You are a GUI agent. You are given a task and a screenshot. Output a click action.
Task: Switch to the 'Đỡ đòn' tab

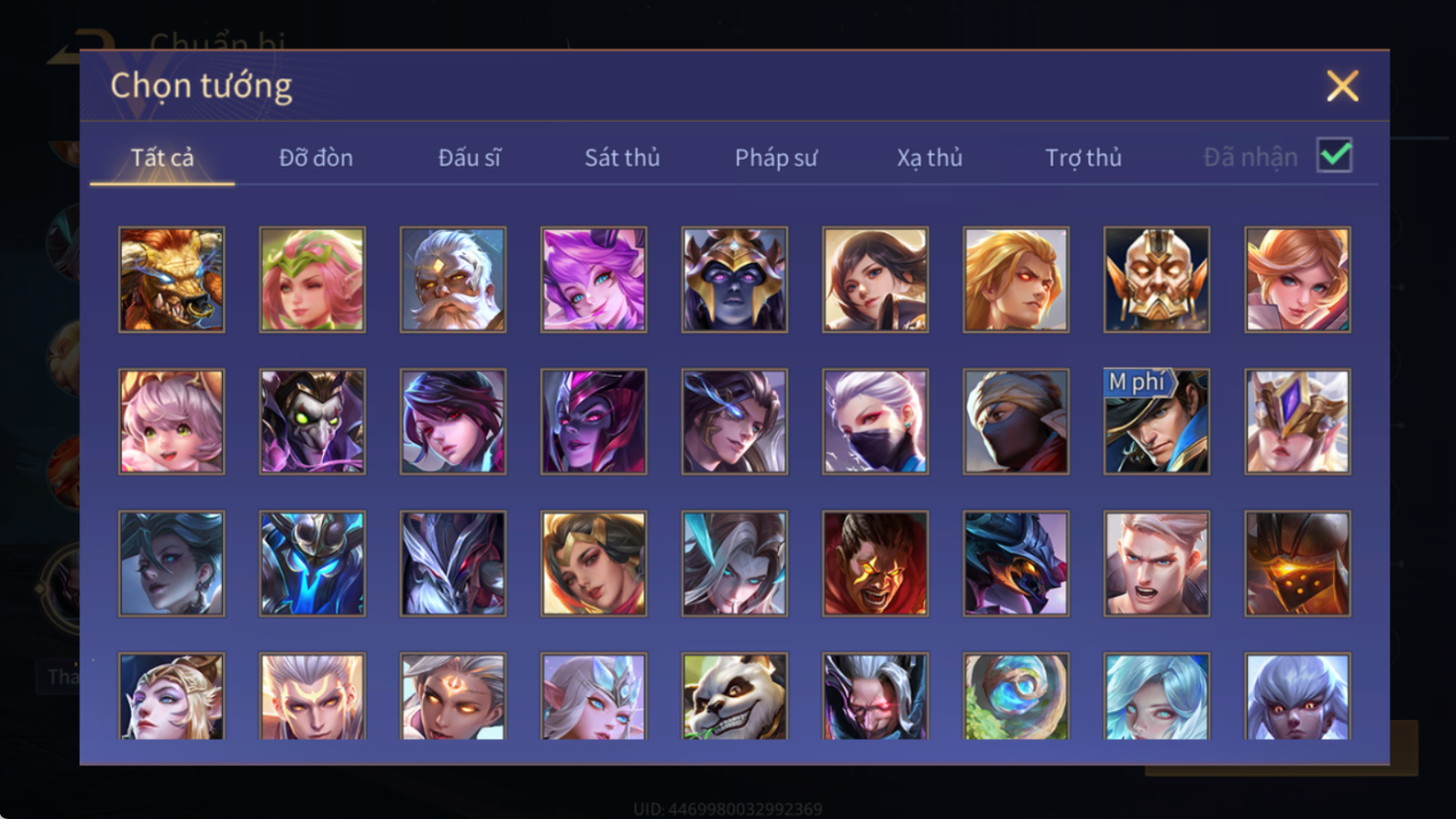coord(316,158)
